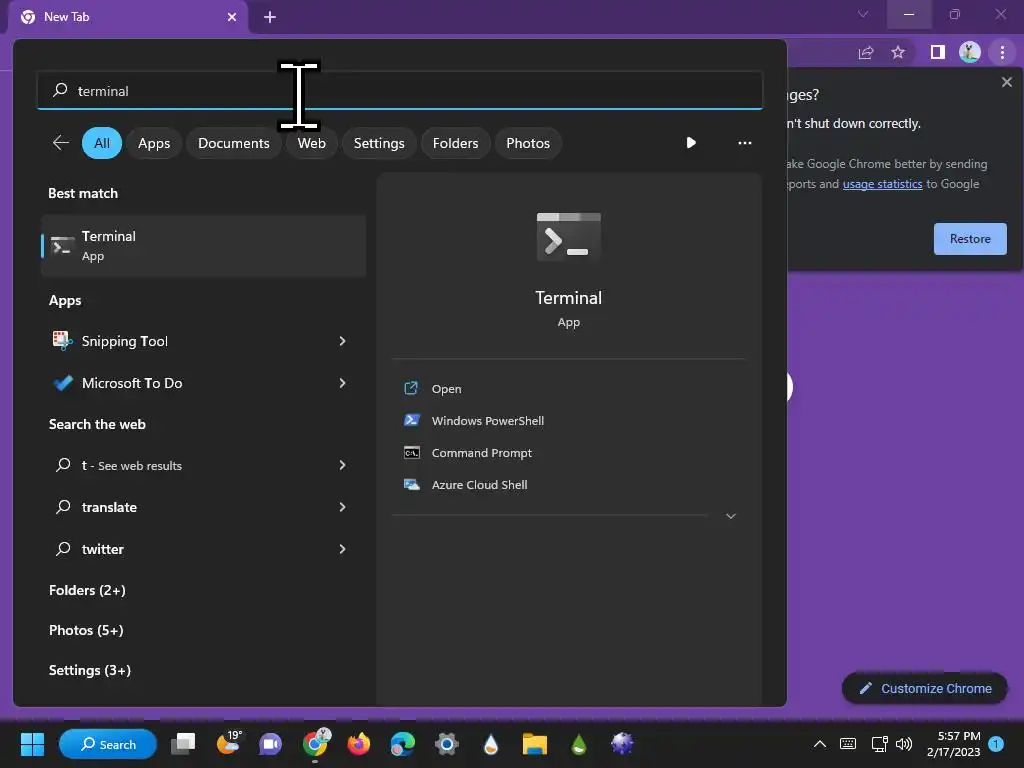Expand Snipping Tool result chevron
This screenshot has height=768, width=1024.
click(342, 341)
